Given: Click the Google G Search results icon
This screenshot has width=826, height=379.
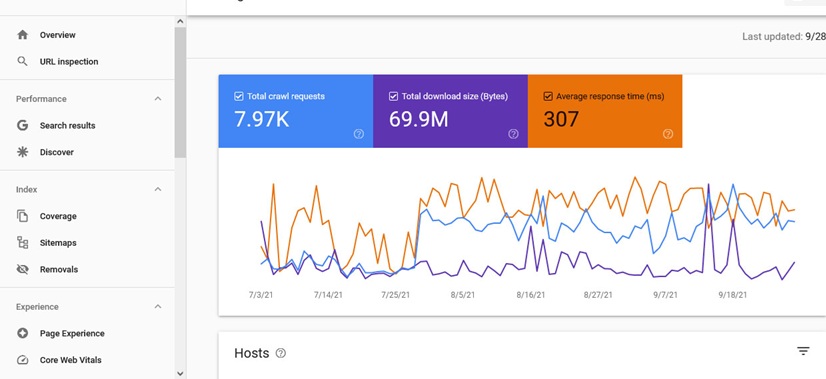Looking at the screenshot, I should [x=22, y=125].
